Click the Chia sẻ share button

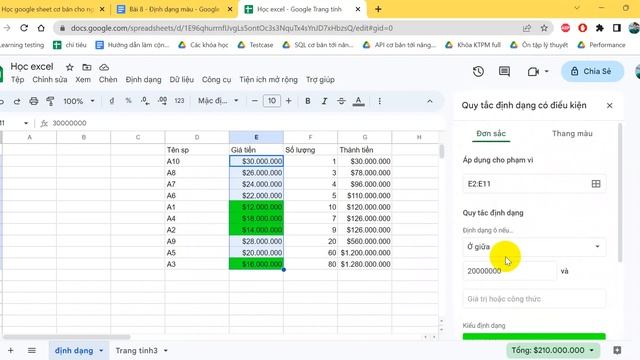click(x=593, y=71)
